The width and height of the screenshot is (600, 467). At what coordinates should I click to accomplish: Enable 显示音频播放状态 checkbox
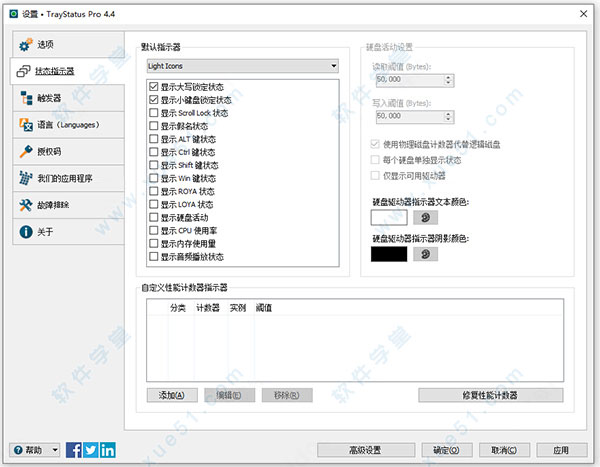pyautogui.click(x=153, y=256)
